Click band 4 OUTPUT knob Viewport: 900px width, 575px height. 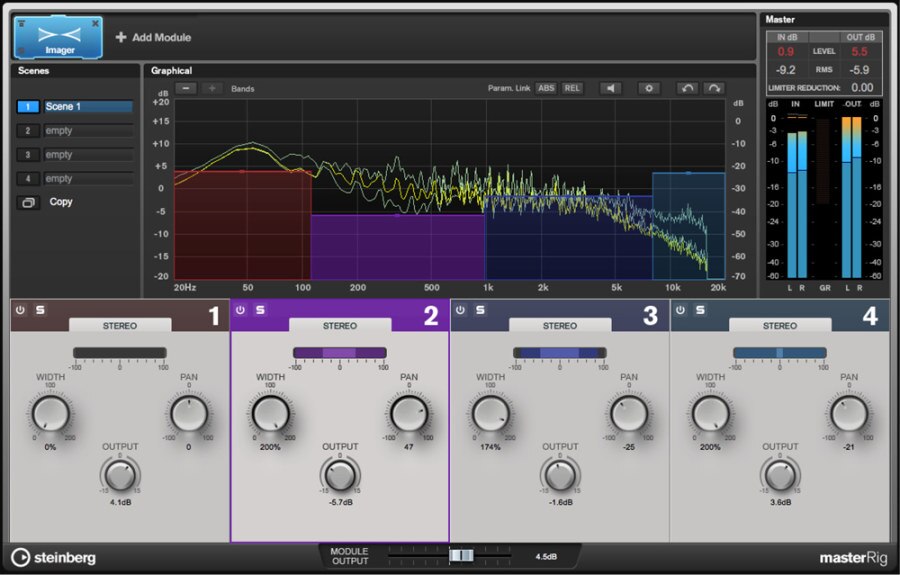coord(779,475)
